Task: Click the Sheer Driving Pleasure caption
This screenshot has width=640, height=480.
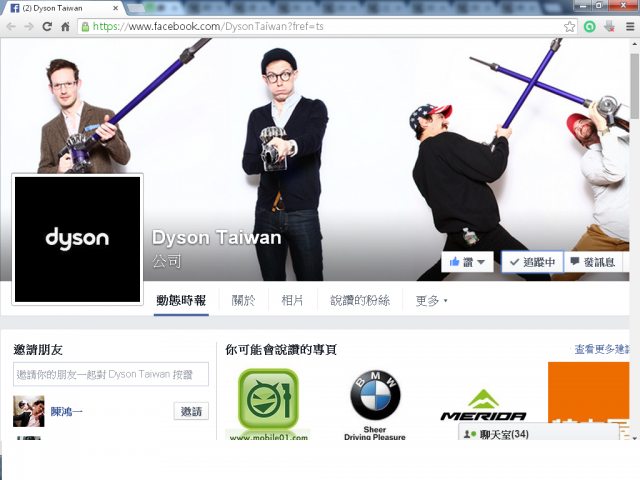Action: [375, 433]
